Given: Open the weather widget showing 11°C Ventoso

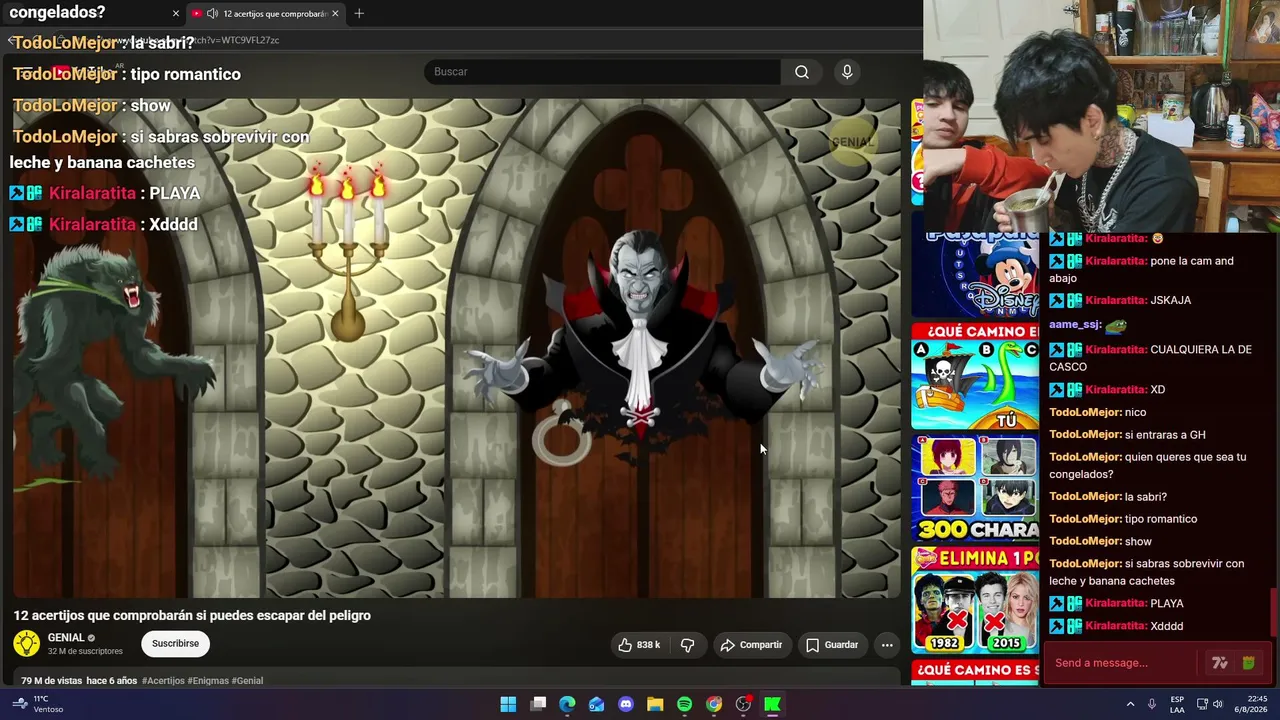Looking at the screenshot, I should pos(36,704).
